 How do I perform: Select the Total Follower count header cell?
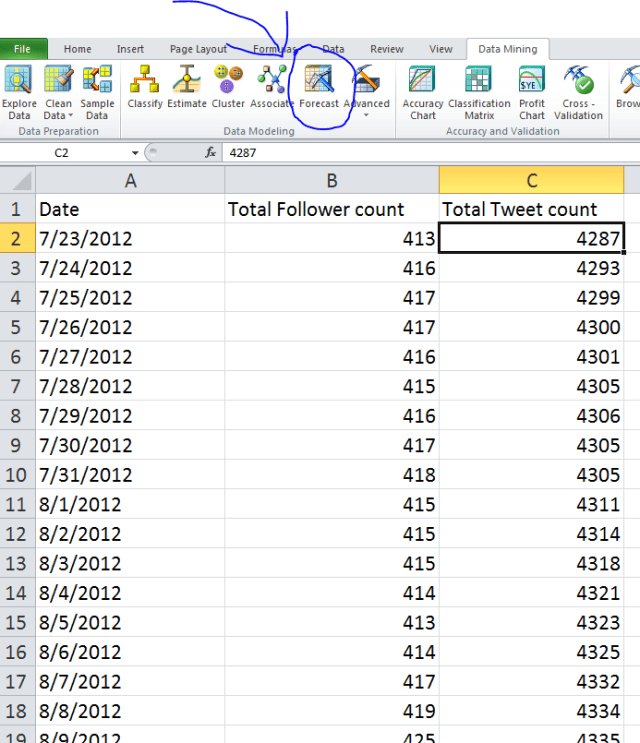point(332,209)
